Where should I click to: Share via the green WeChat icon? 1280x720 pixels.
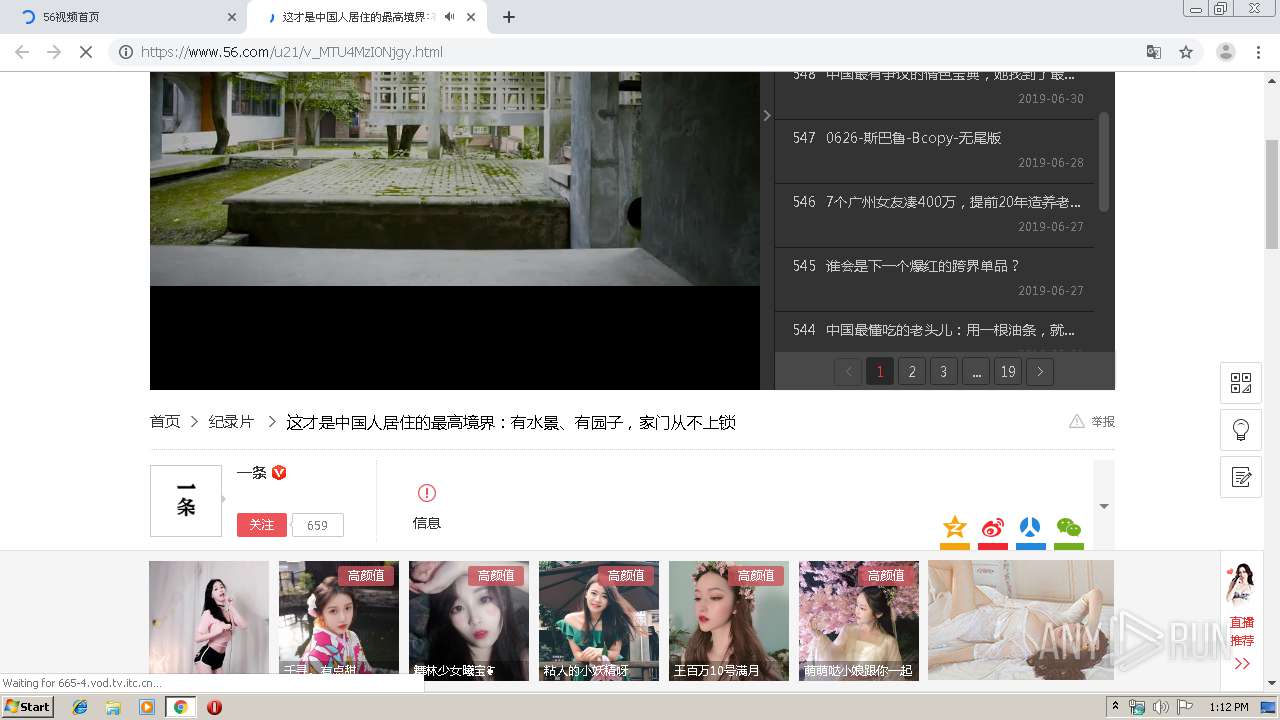click(x=1069, y=528)
